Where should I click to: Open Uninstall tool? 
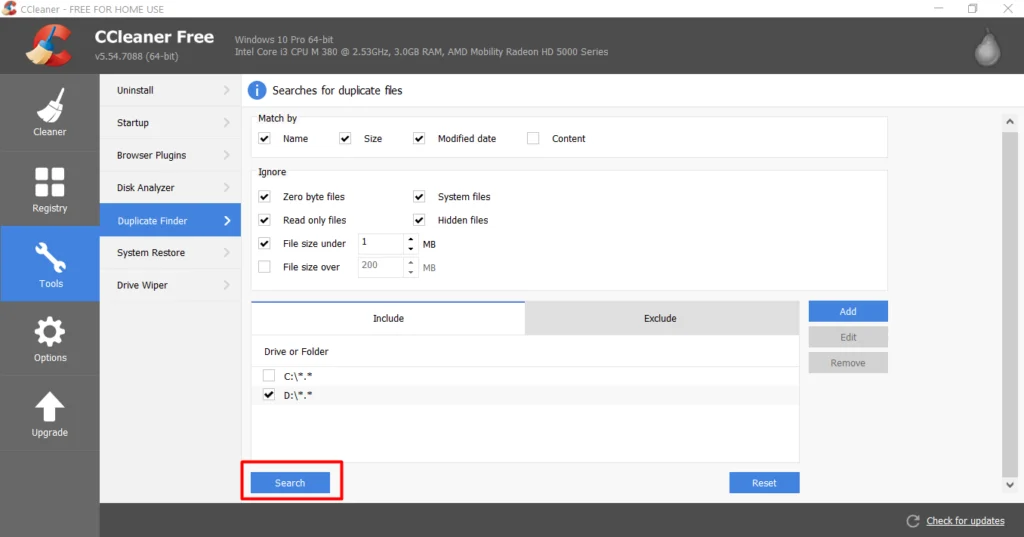click(170, 90)
